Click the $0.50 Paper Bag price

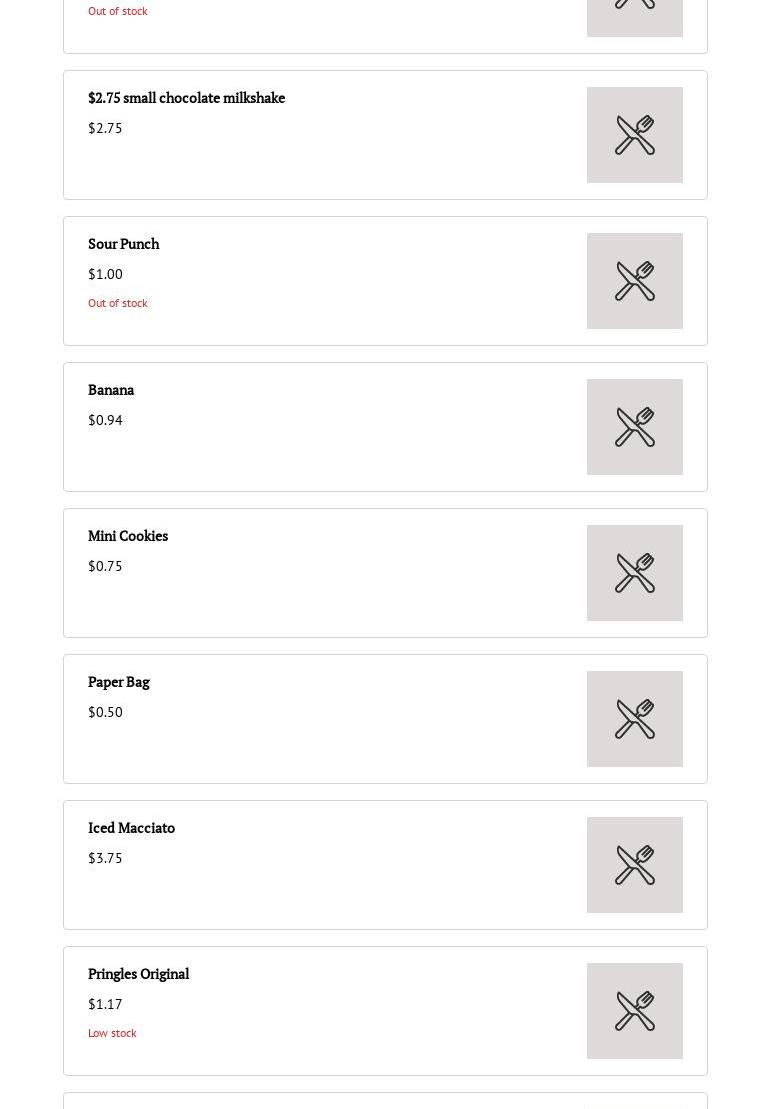tap(105, 712)
